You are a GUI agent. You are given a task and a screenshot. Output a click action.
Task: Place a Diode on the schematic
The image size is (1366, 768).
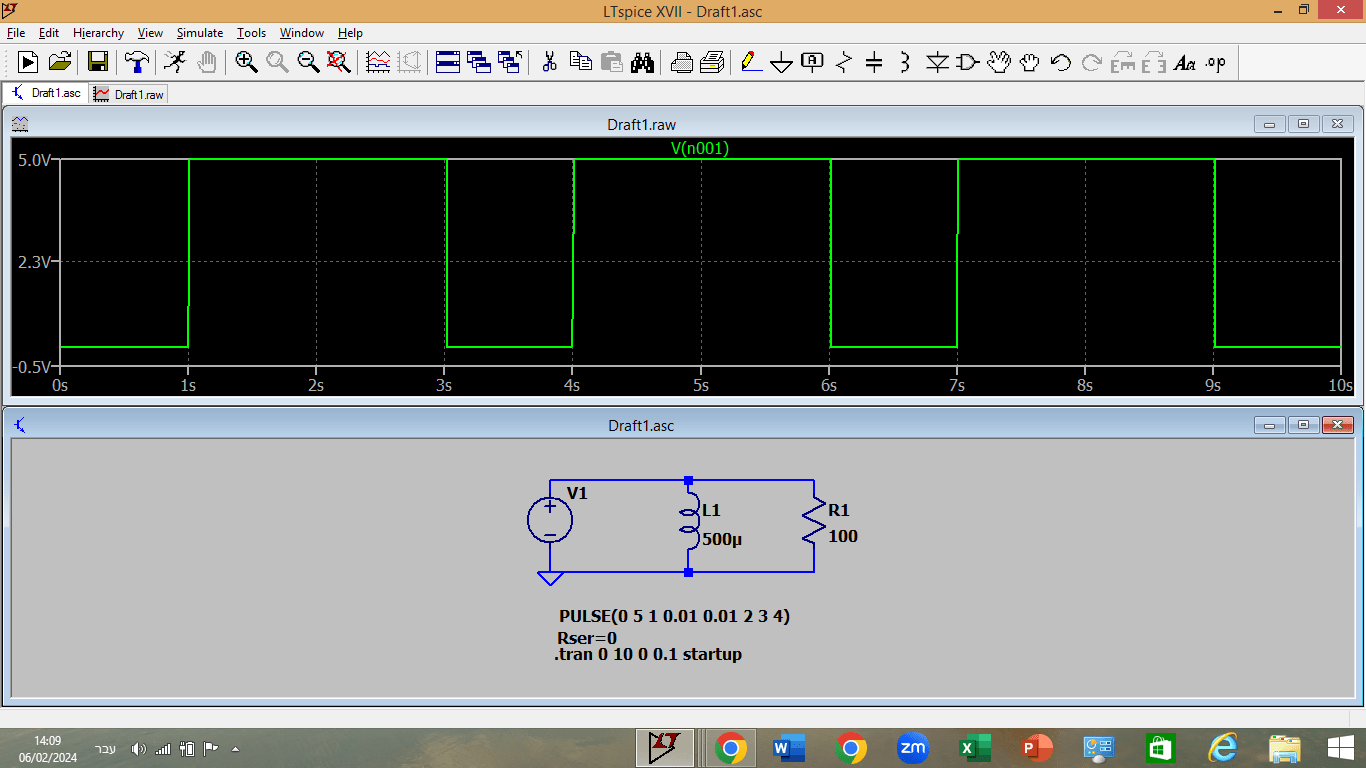[935, 61]
